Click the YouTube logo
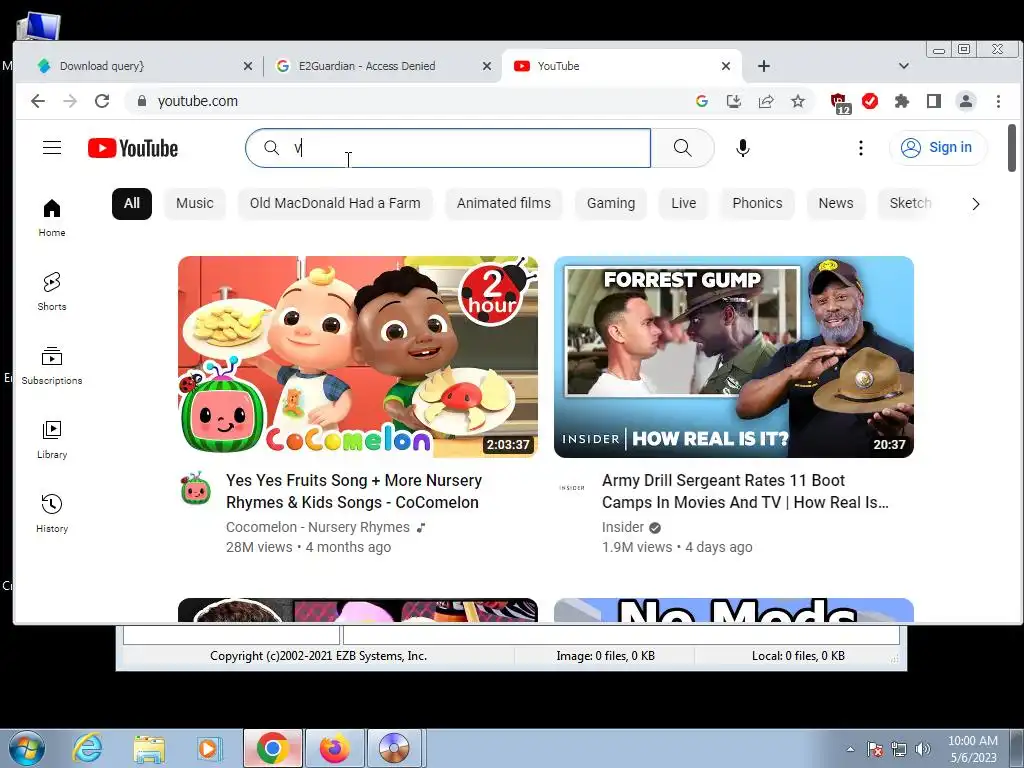 tap(133, 148)
